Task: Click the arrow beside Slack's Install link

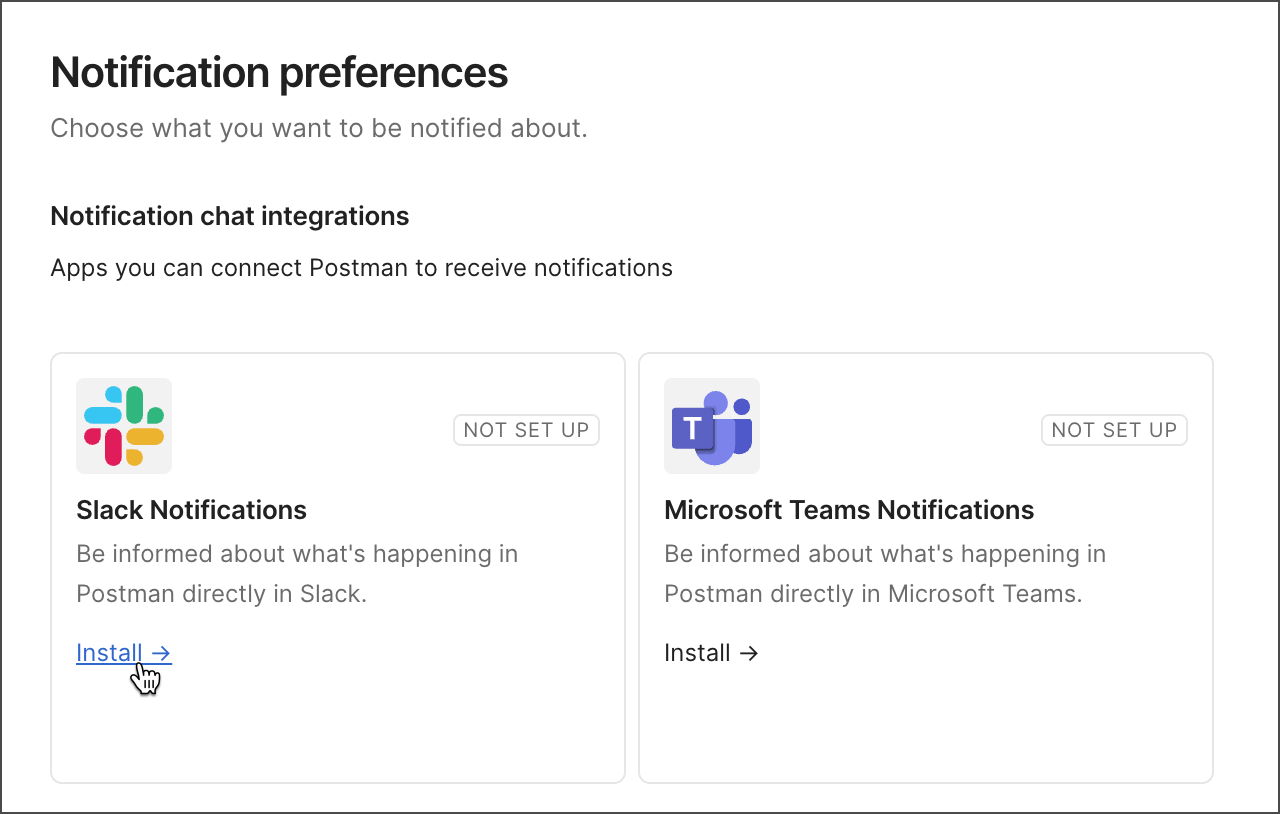Action: [x=161, y=653]
